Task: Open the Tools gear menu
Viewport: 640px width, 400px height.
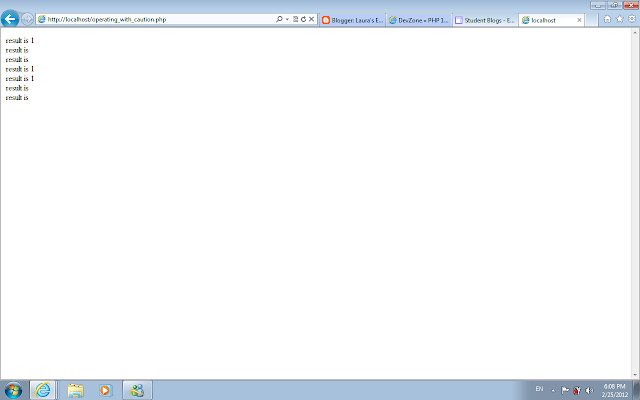Action: click(x=632, y=19)
